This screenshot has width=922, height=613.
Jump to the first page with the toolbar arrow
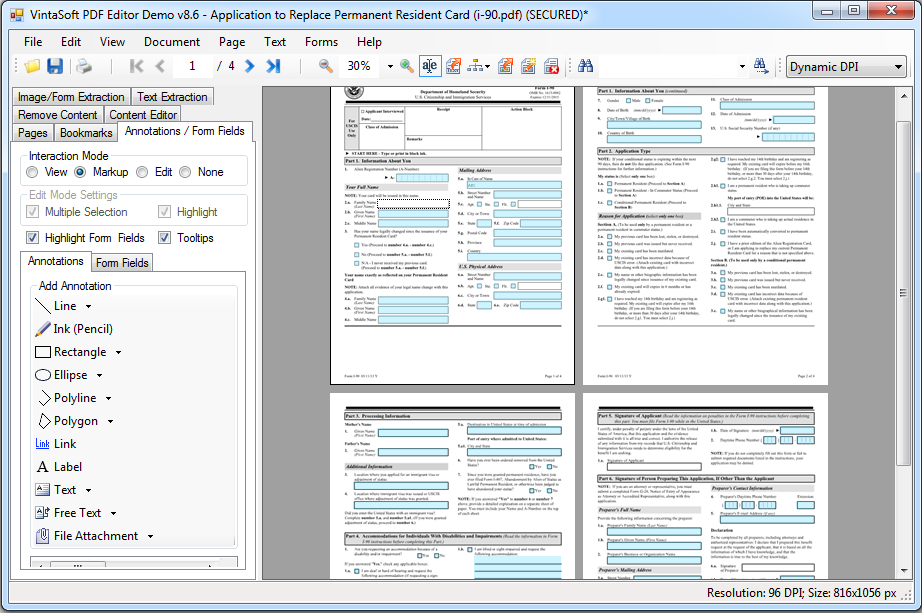coord(136,66)
